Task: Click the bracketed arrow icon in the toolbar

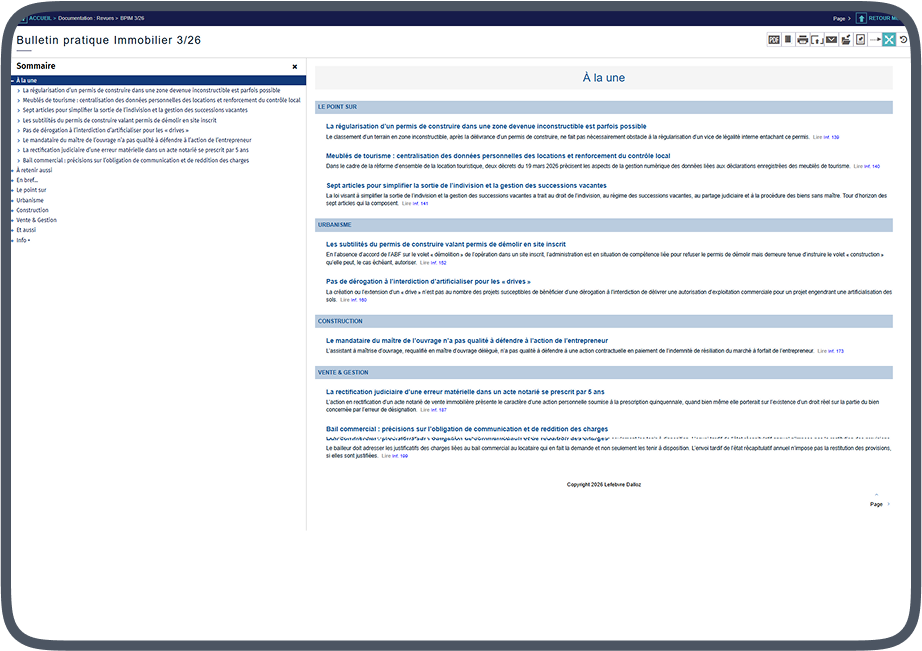Action: 817,40
